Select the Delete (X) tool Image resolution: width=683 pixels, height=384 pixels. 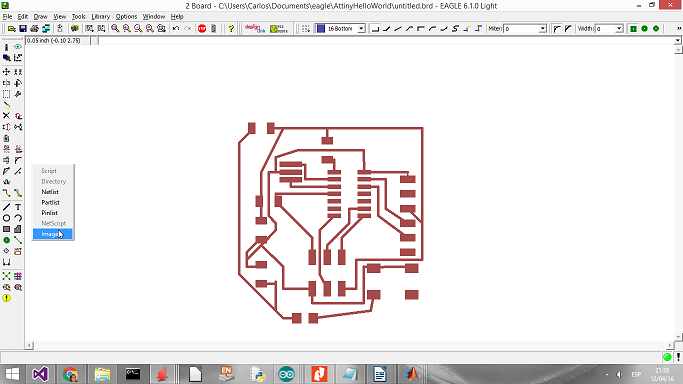coord(7,116)
